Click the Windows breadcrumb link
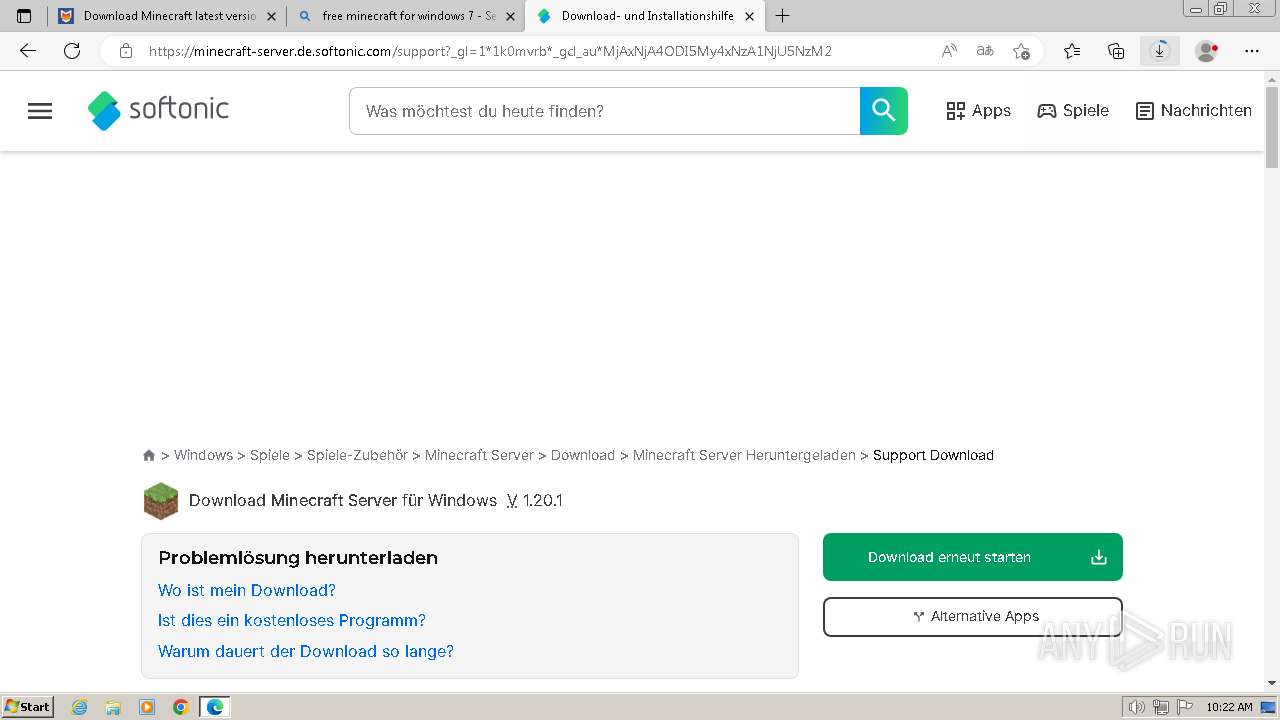The width and height of the screenshot is (1280, 720). pyautogui.click(x=203, y=455)
